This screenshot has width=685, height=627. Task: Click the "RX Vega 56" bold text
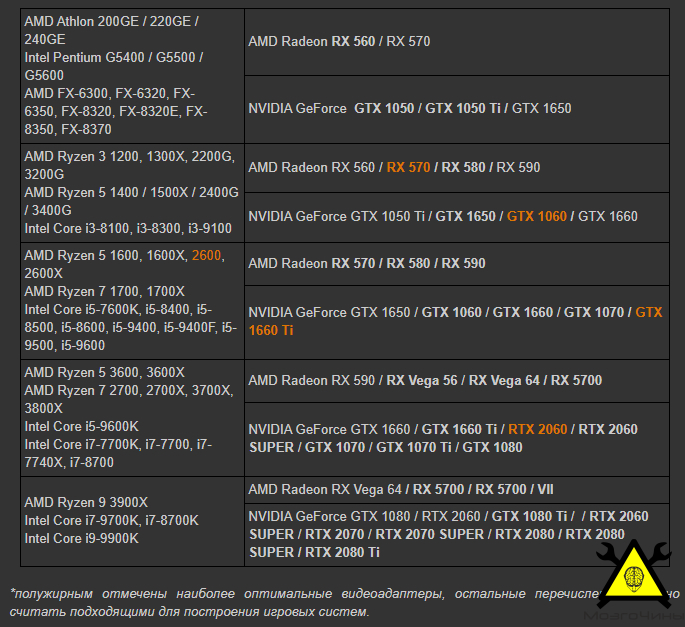[422, 381]
